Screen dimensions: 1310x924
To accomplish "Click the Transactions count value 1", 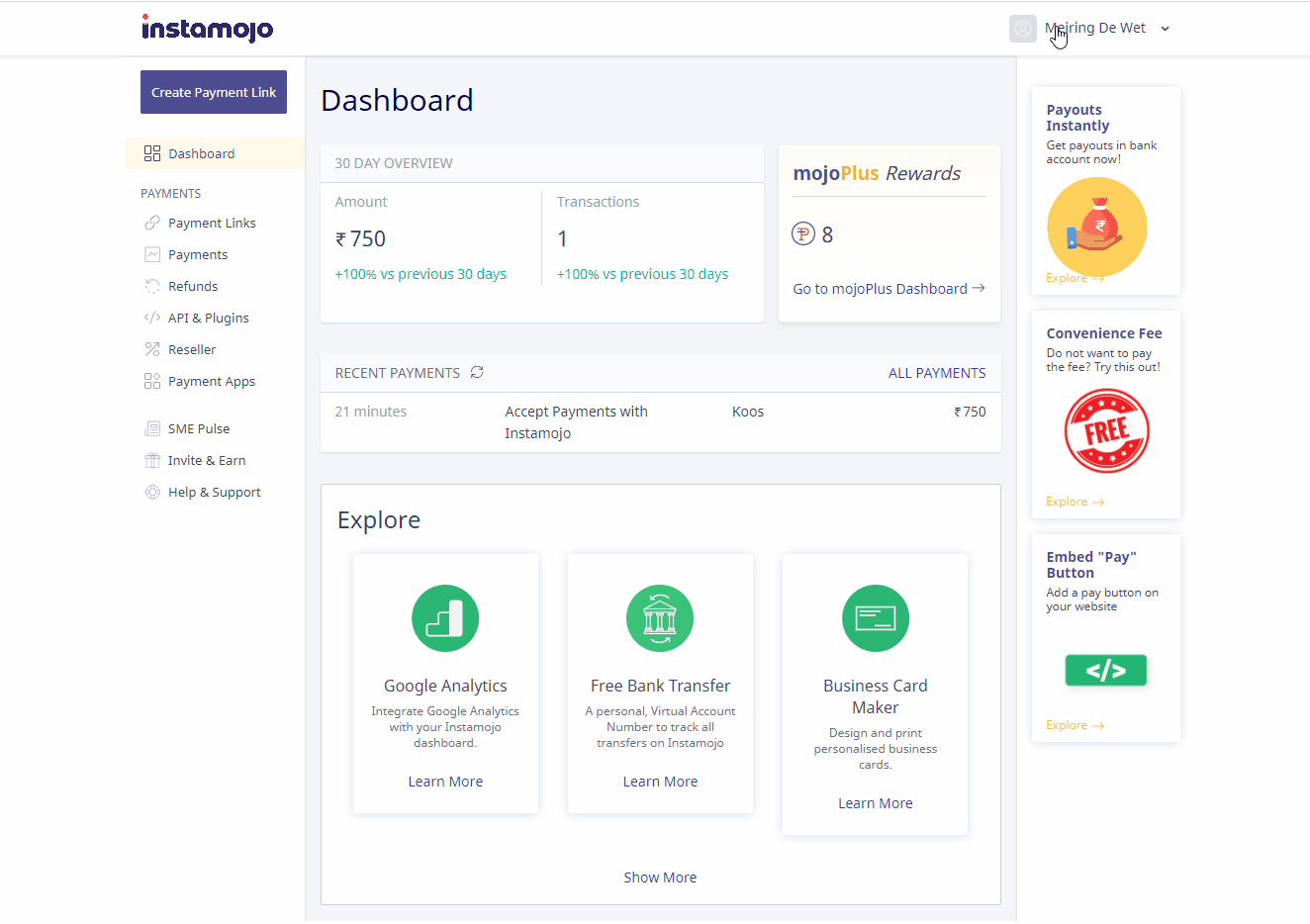I will tap(562, 238).
